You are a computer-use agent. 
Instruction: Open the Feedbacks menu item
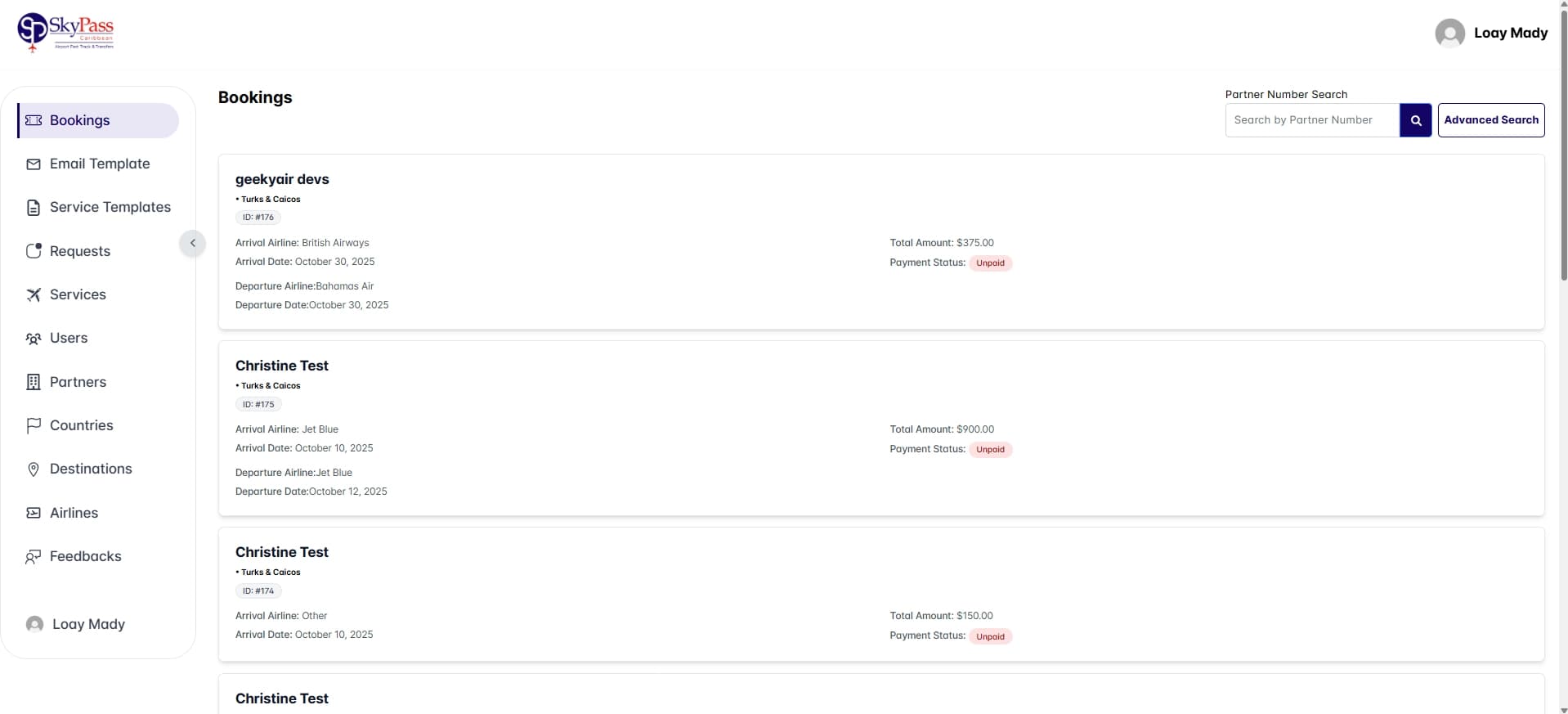[85, 556]
